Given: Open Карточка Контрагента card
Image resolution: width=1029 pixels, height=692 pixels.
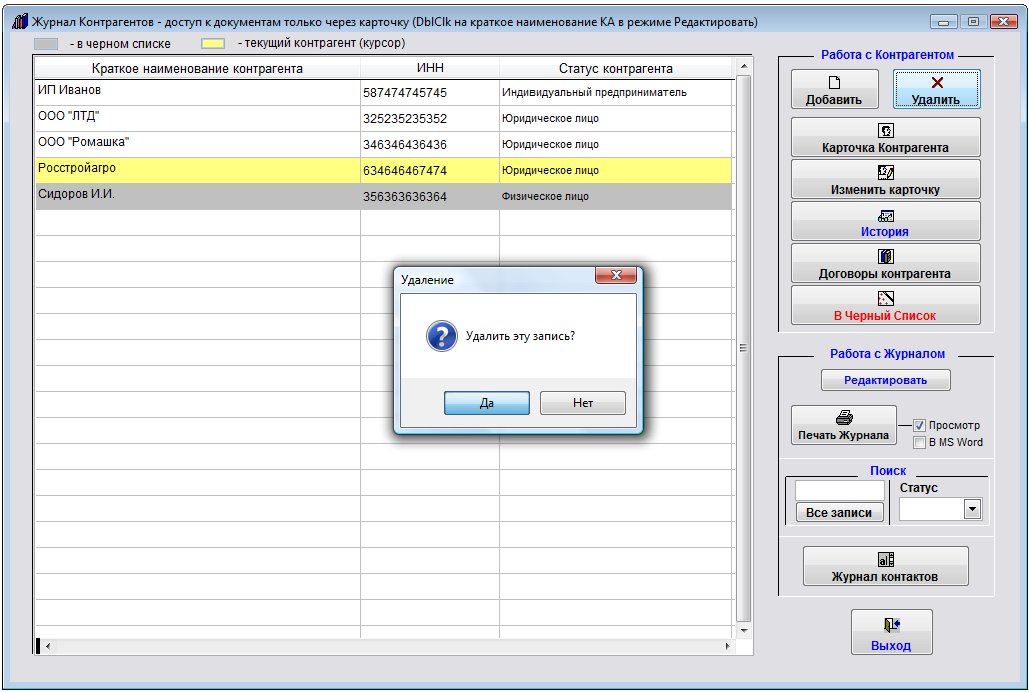Looking at the screenshot, I should point(885,138).
